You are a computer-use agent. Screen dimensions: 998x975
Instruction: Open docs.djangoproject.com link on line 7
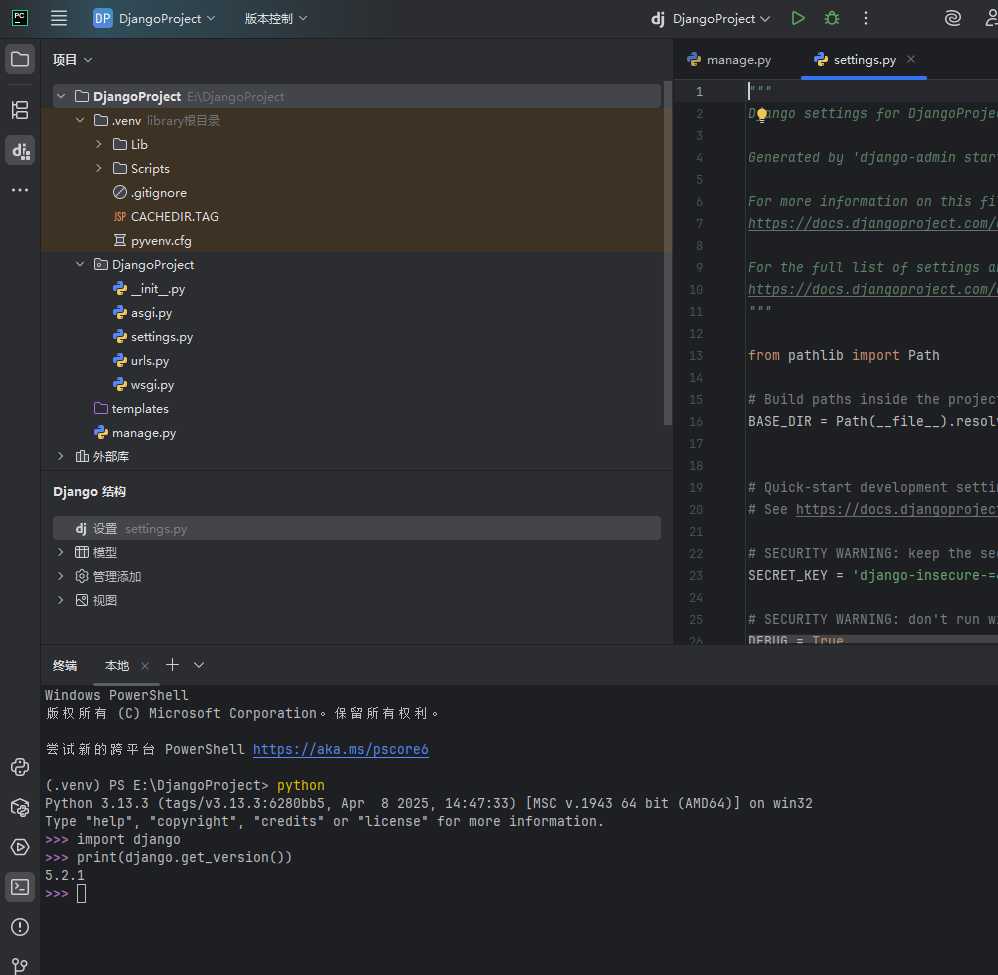coord(873,223)
